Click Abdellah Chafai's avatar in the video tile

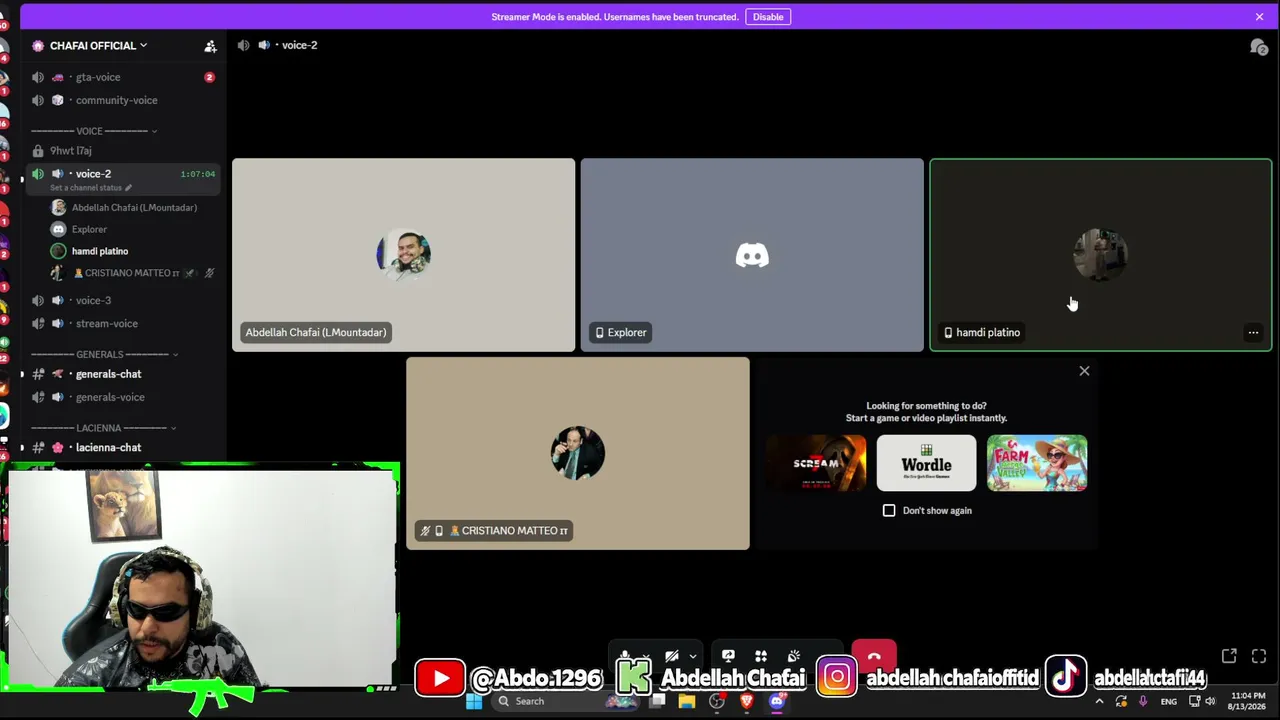pyautogui.click(x=403, y=255)
